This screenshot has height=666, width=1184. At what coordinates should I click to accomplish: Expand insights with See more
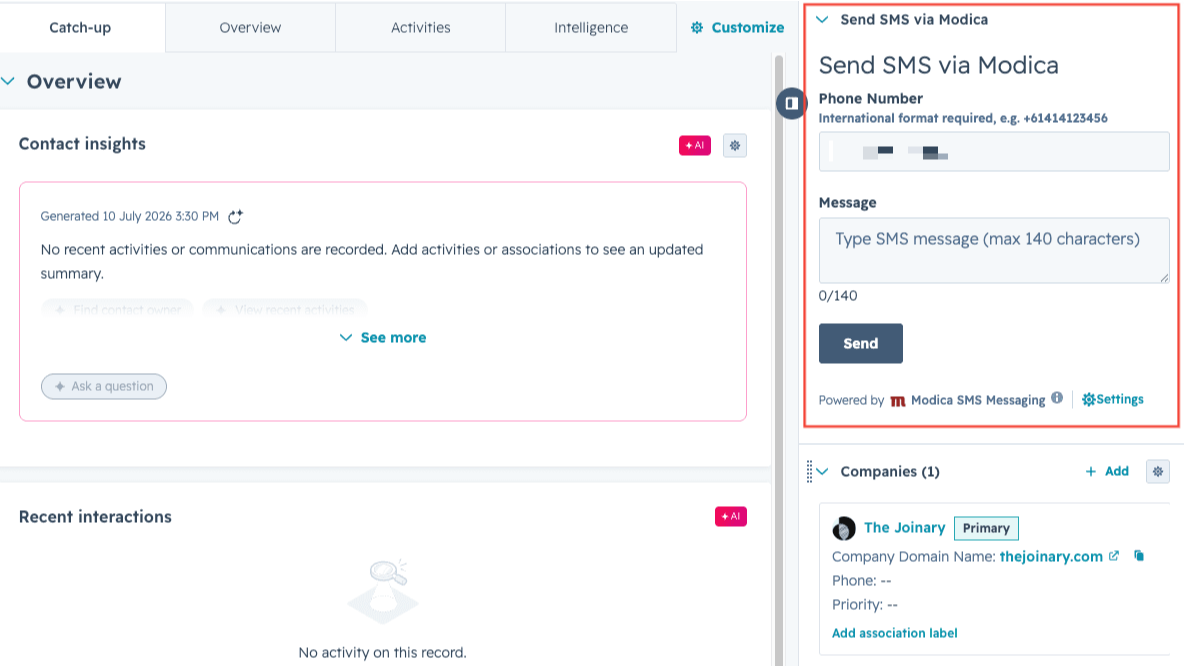click(x=383, y=338)
